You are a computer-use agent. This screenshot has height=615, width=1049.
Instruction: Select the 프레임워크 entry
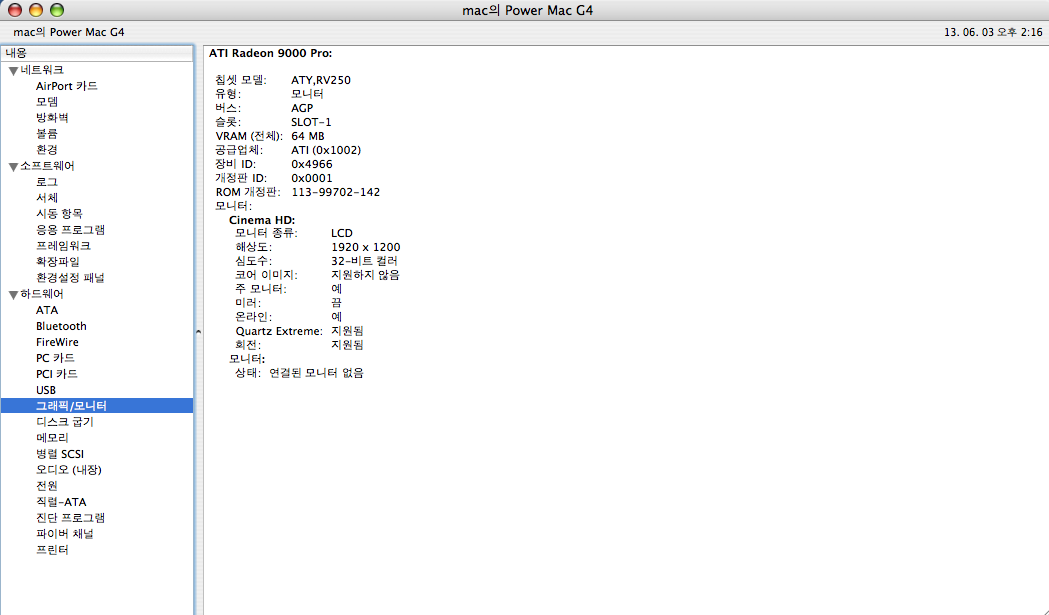(63, 246)
